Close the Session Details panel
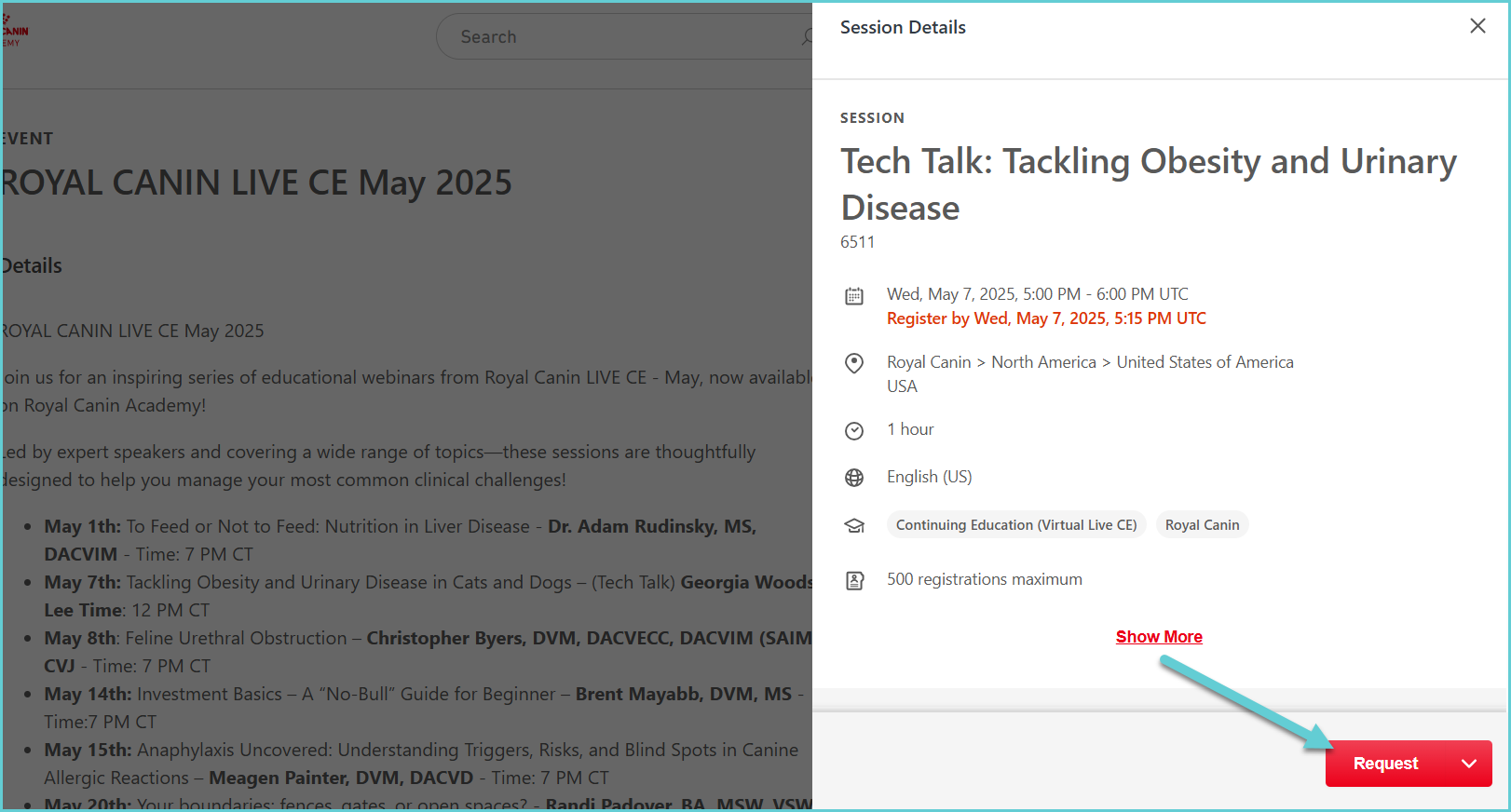The height and width of the screenshot is (812, 1511). 1477,26
